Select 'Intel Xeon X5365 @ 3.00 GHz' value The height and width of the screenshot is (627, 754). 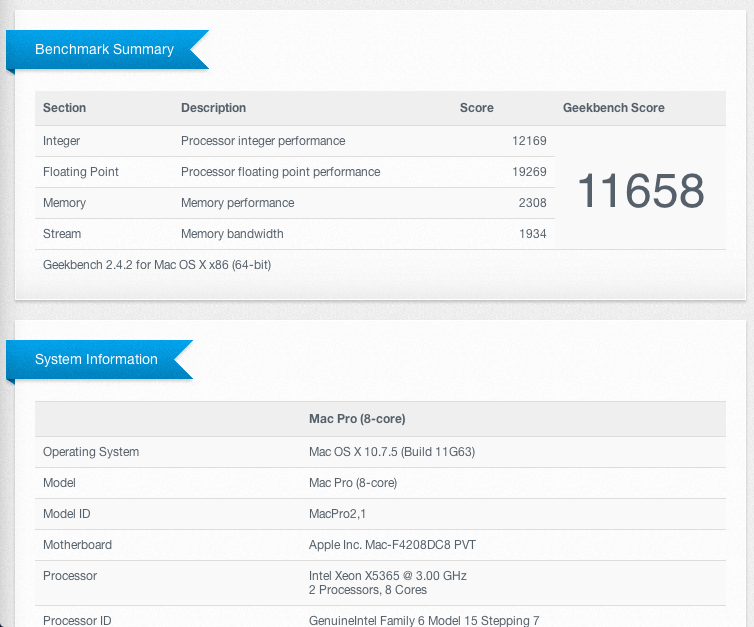coord(388,576)
